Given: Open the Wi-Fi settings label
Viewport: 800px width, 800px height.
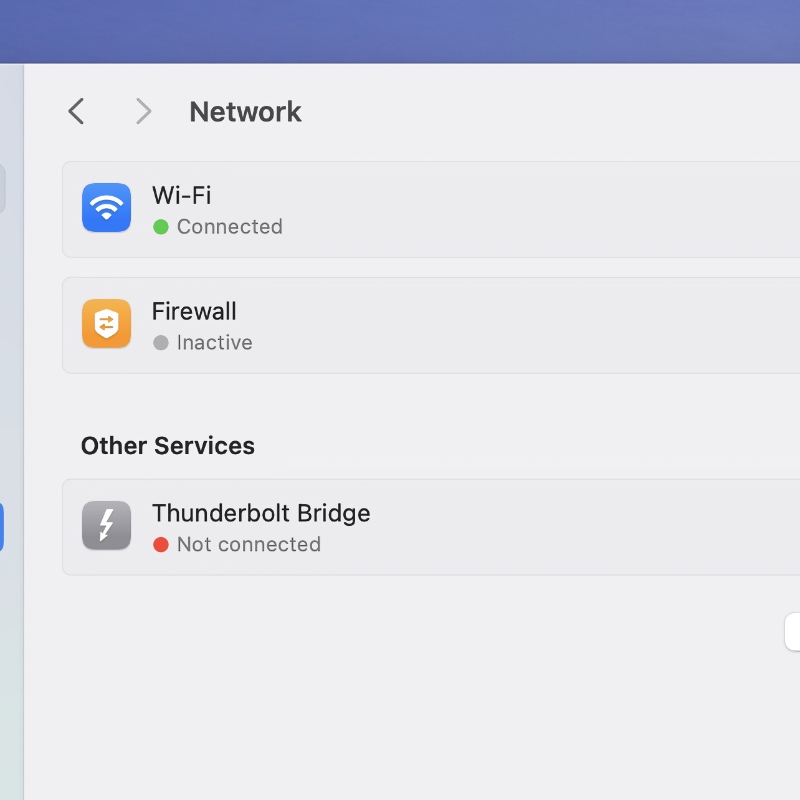Looking at the screenshot, I should coord(181,195).
